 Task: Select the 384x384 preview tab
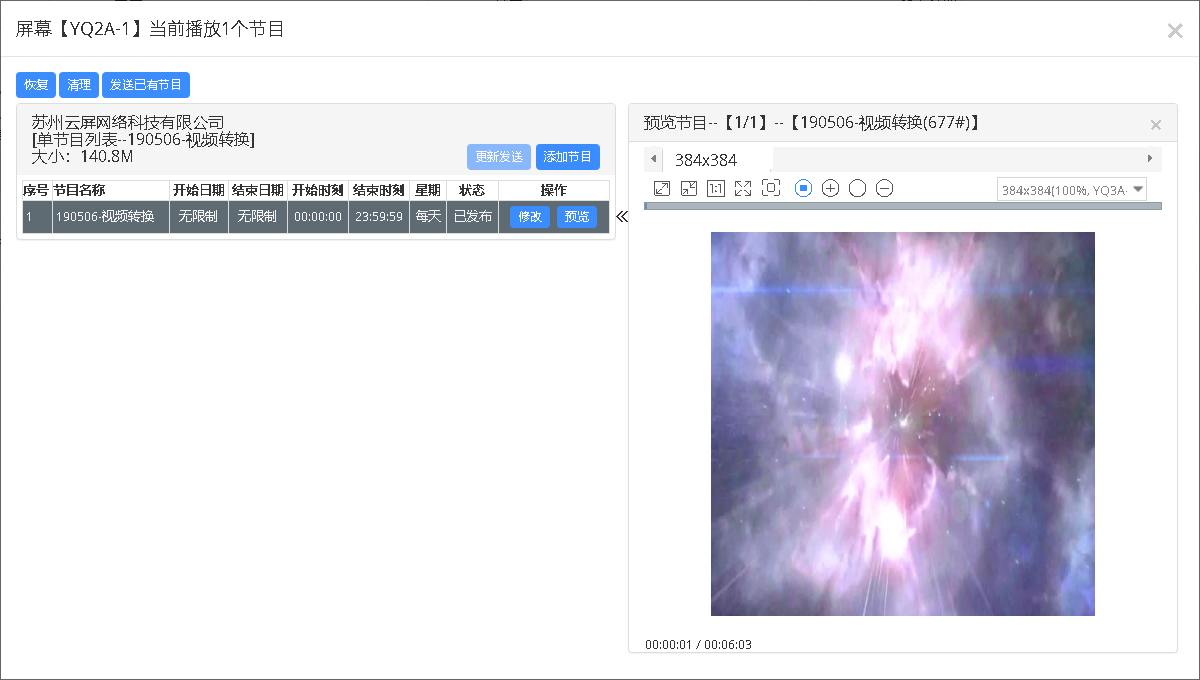(706, 159)
